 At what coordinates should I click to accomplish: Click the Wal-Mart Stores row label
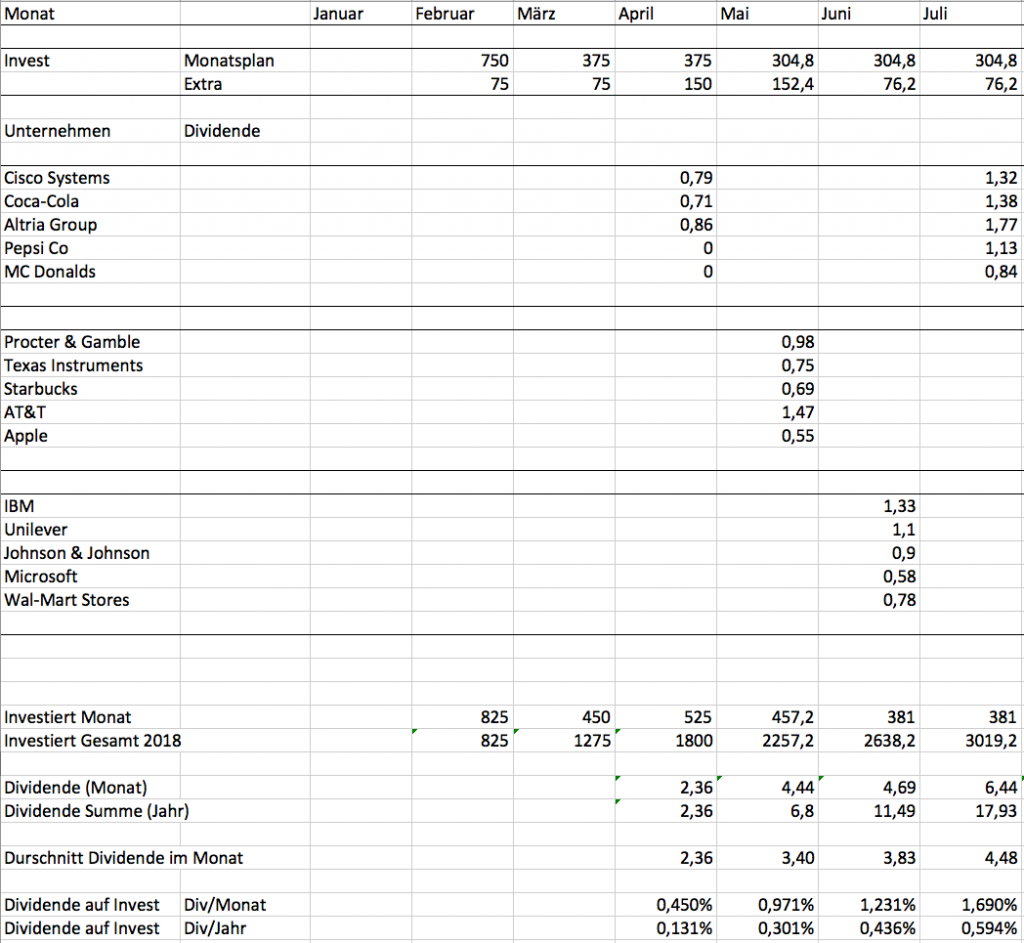[x=67, y=601]
